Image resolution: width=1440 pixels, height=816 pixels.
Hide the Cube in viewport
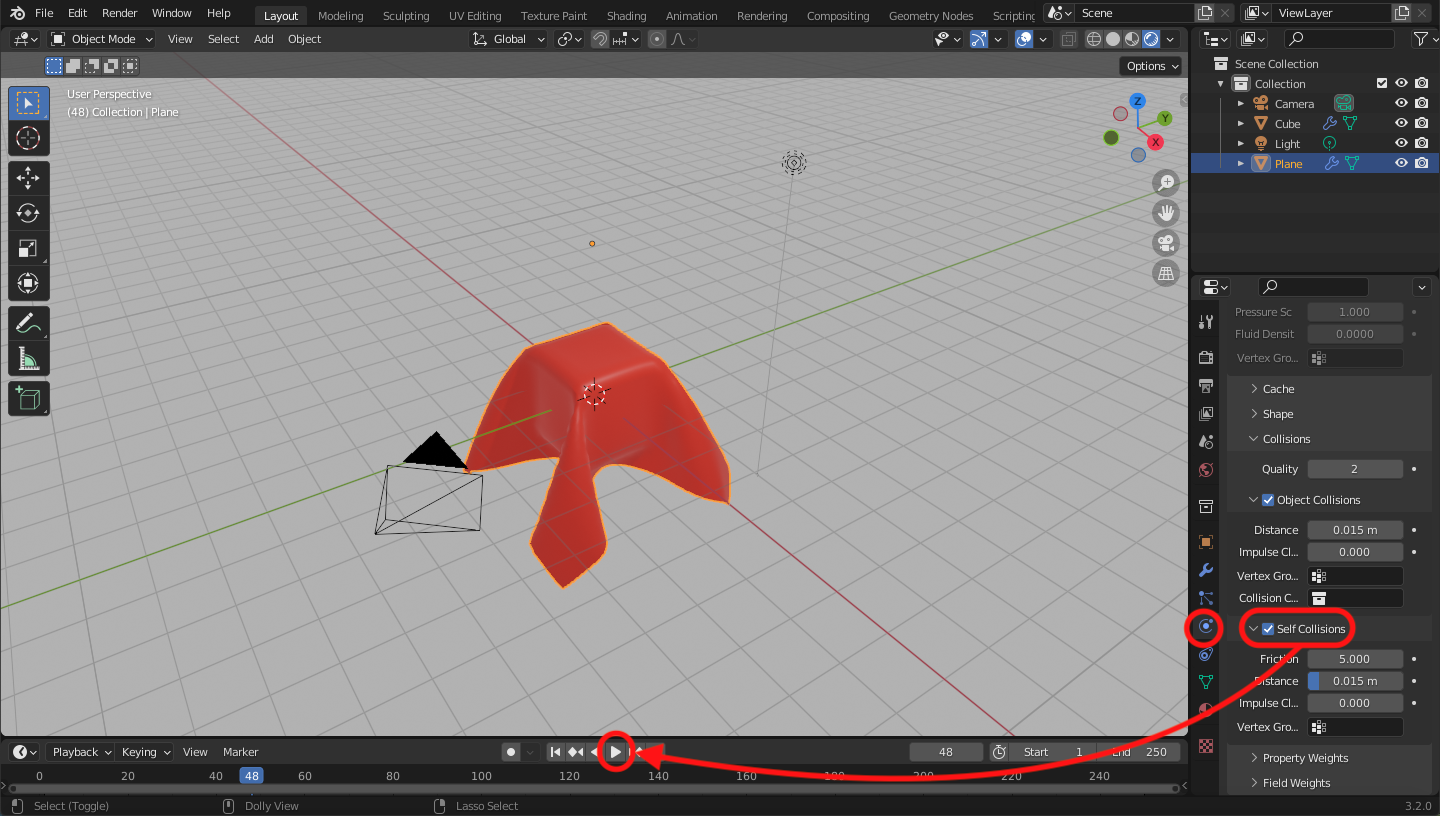[x=1402, y=124]
